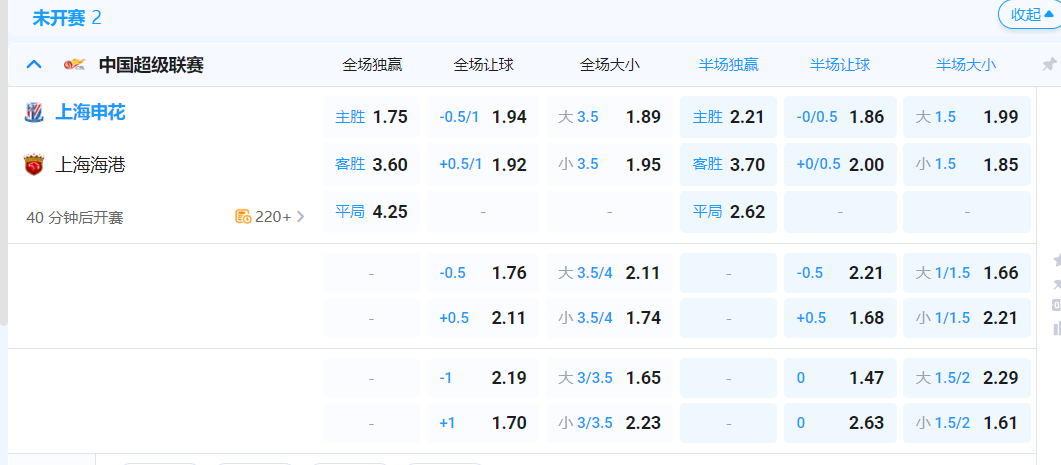This screenshot has height=465, width=1061.
Task: Click the Shanghai Shenhua team crest
Action: point(34,112)
